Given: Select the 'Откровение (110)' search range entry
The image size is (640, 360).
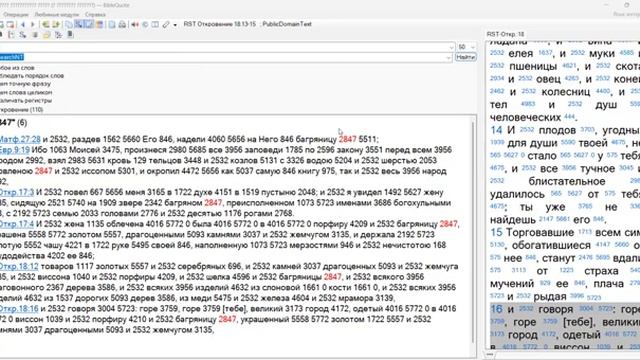Looking at the screenshot, I should [x=22, y=109].
